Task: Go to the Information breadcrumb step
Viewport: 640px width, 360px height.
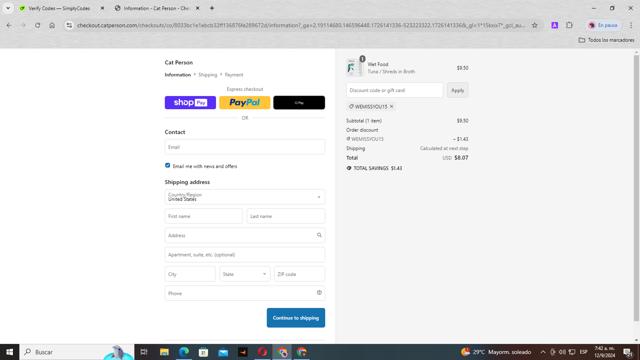Action: [x=178, y=75]
